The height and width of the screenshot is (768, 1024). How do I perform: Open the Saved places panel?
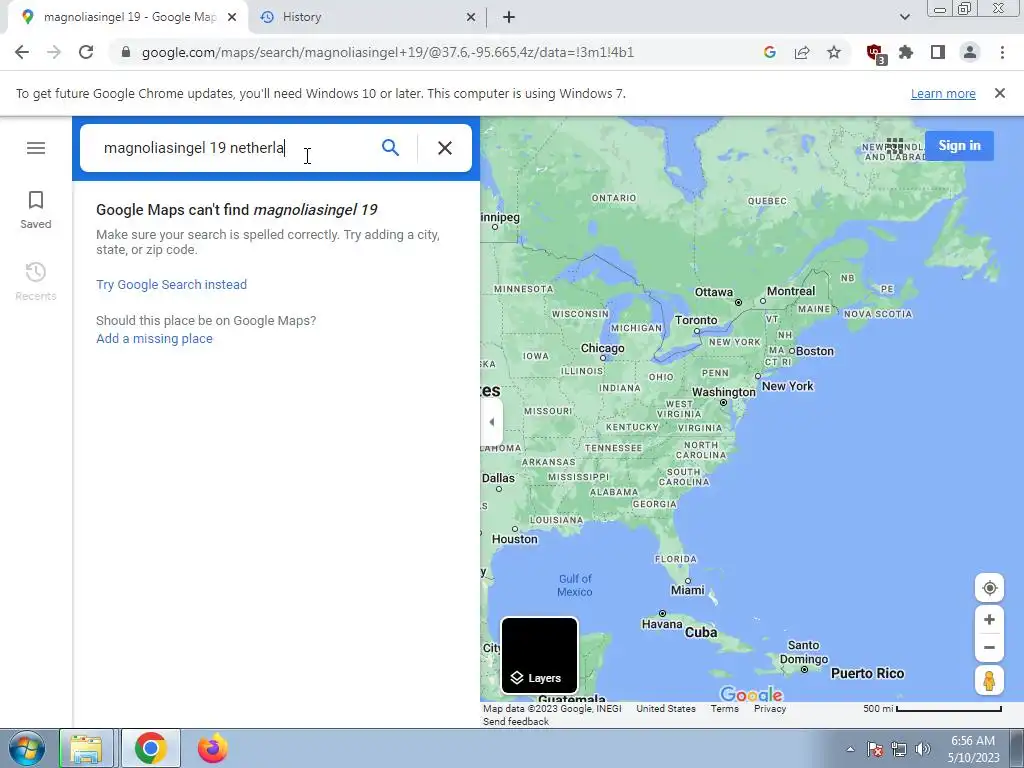tap(36, 210)
